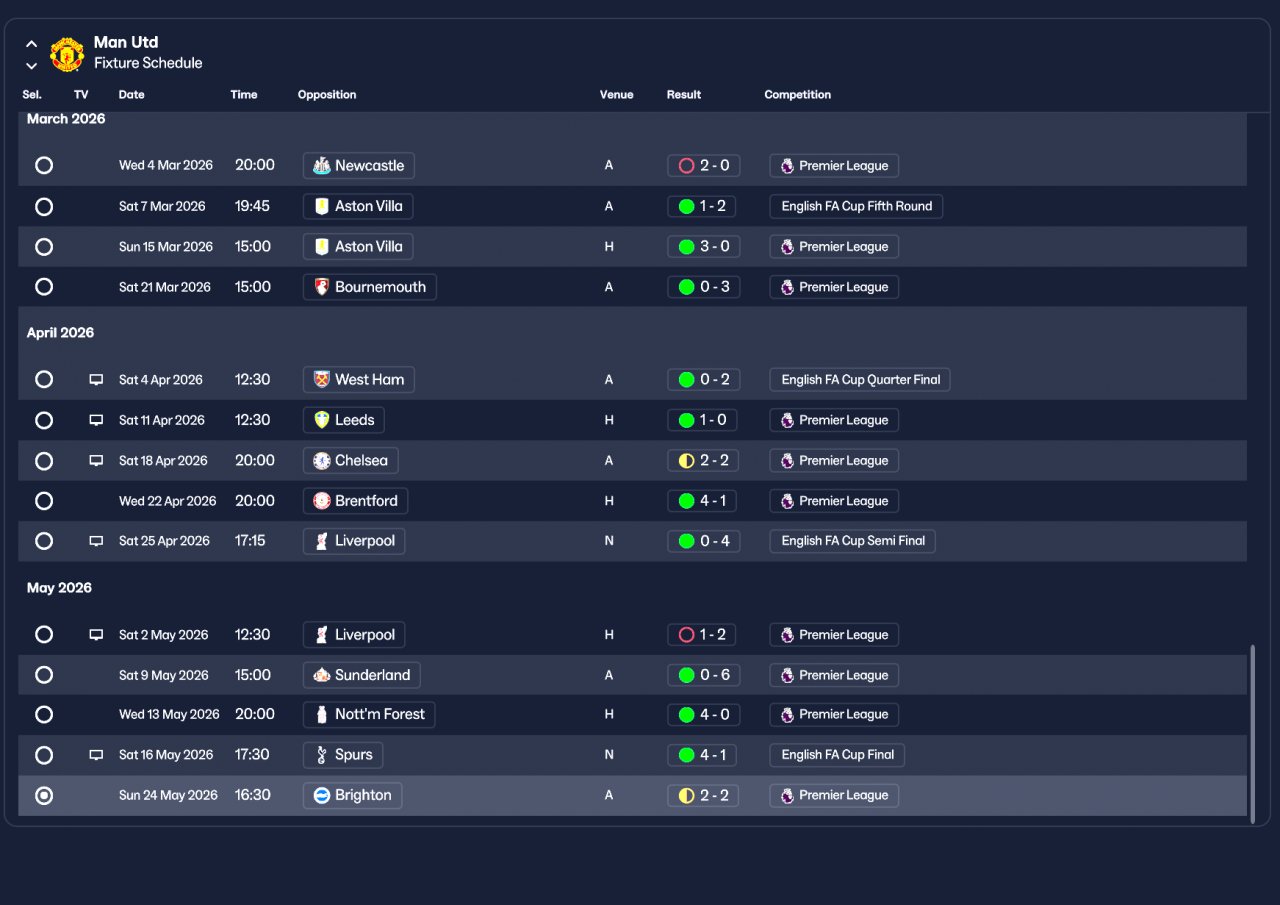Sort by the Venue column header
The width and height of the screenshot is (1280, 905).
tap(617, 95)
